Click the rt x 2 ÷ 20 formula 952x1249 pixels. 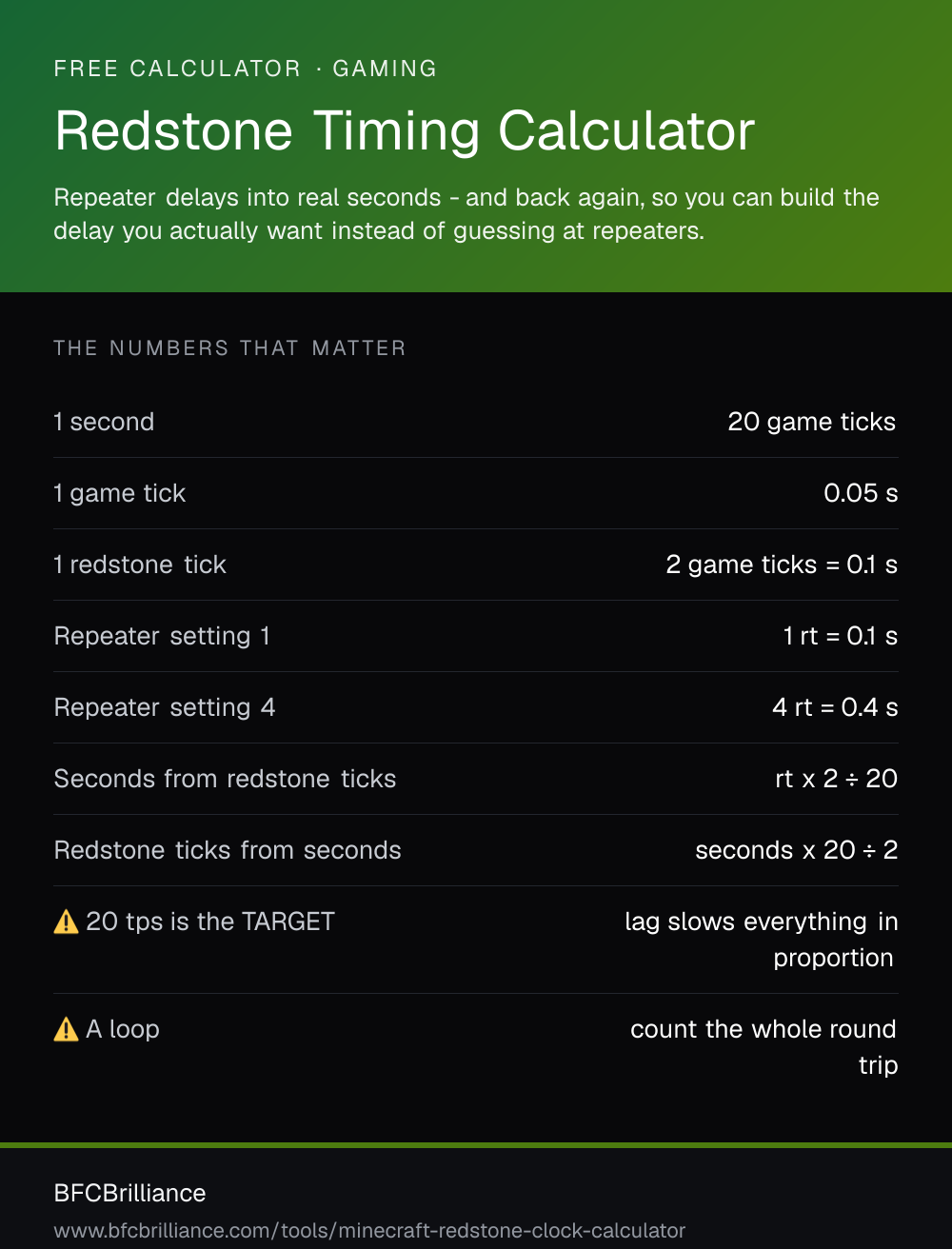837,779
